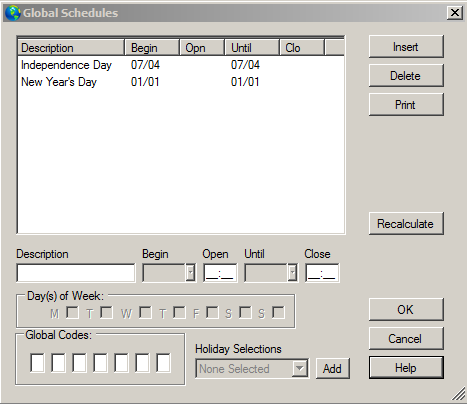The height and width of the screenshot is (404, 467).
Task: Click the resize grip in the dialog corner
Action: coord(459,394)
